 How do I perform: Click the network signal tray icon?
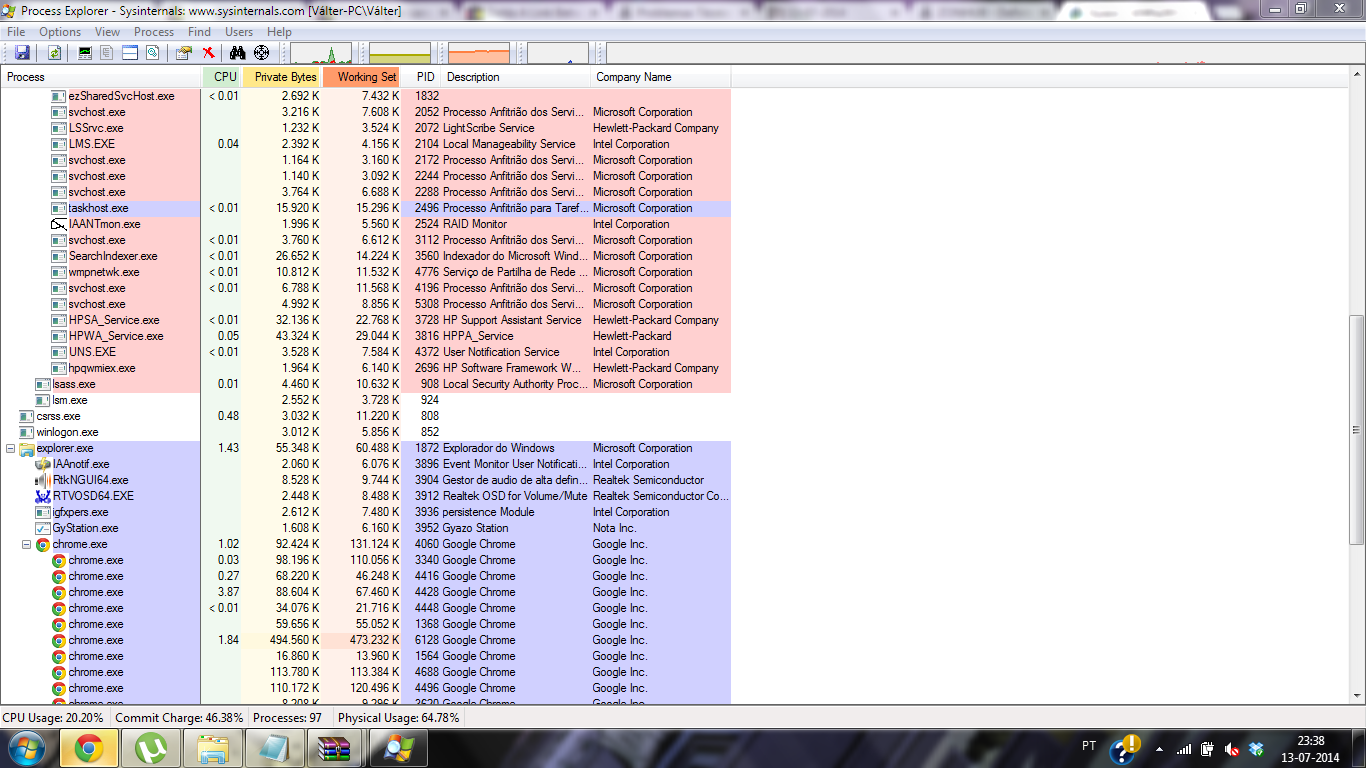click(x=1184, y=749)
